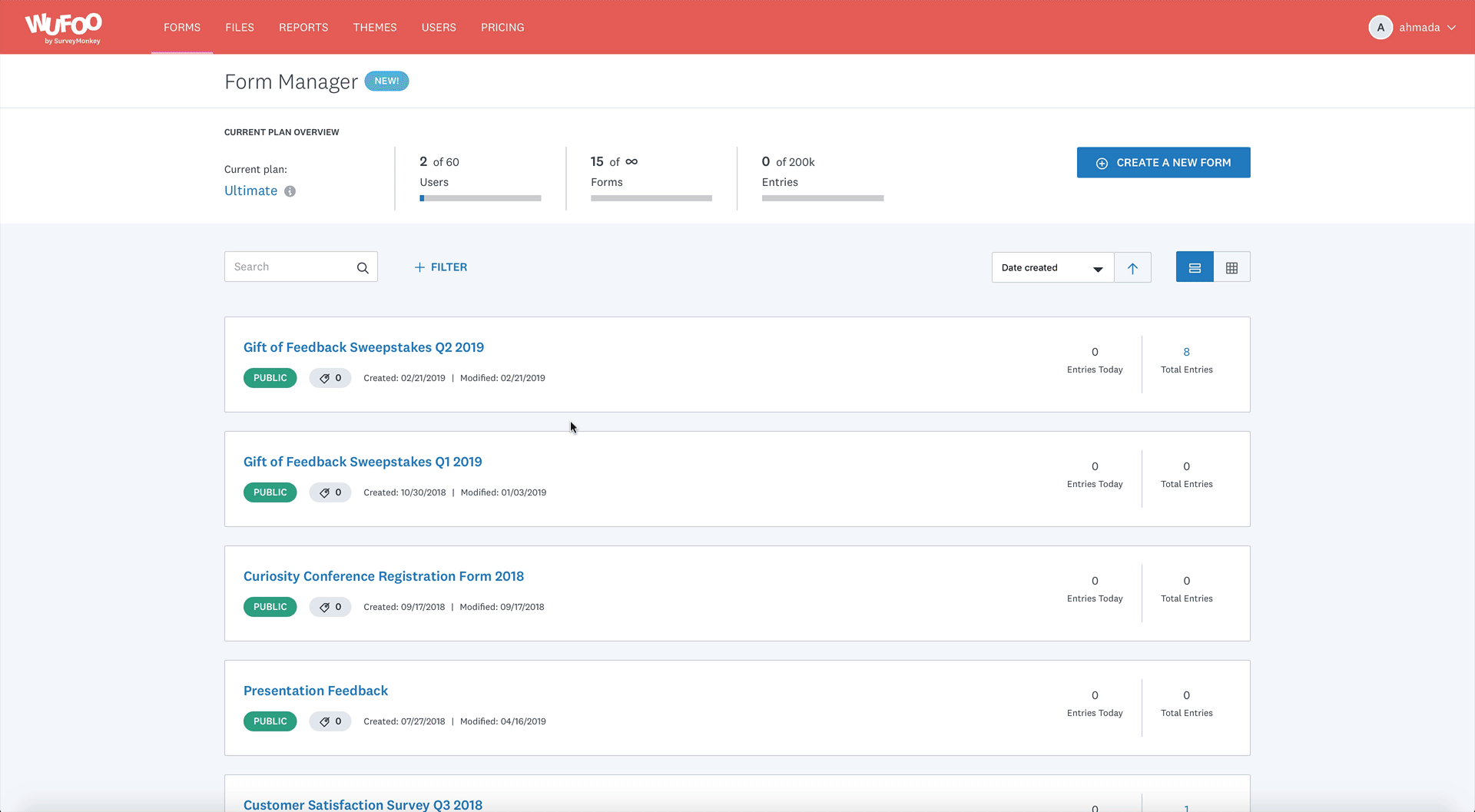This screenshot has height=812, width=1475.
Task: Click the Users usage progress bar
Action: tap(480, 198)
